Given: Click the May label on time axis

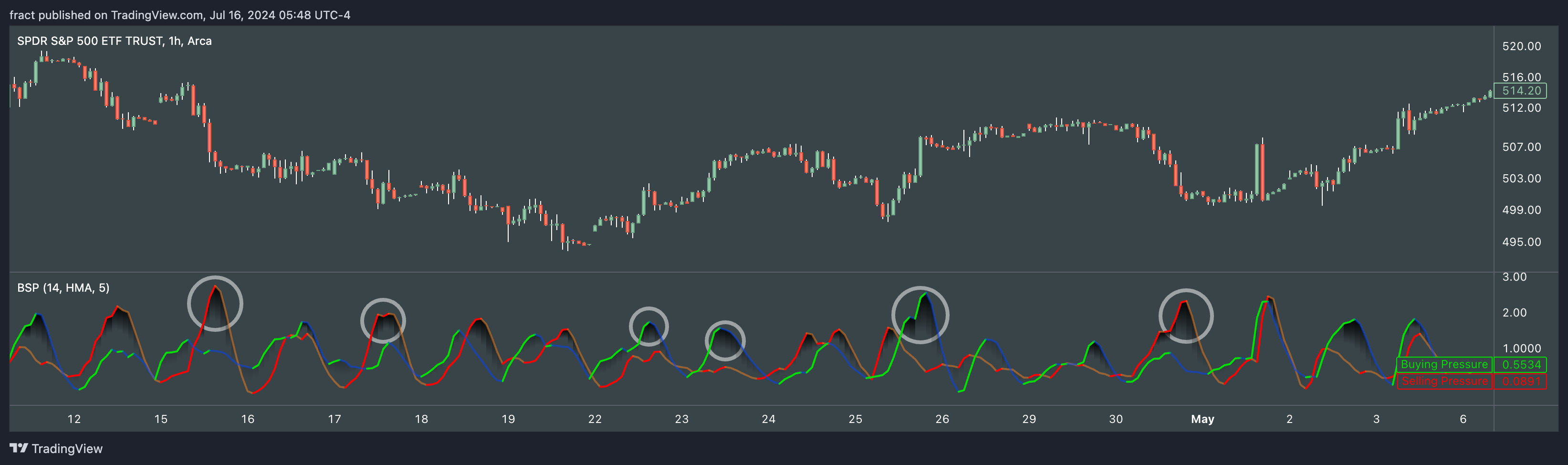Looking at the screenshot, I should coord(1203,419).
